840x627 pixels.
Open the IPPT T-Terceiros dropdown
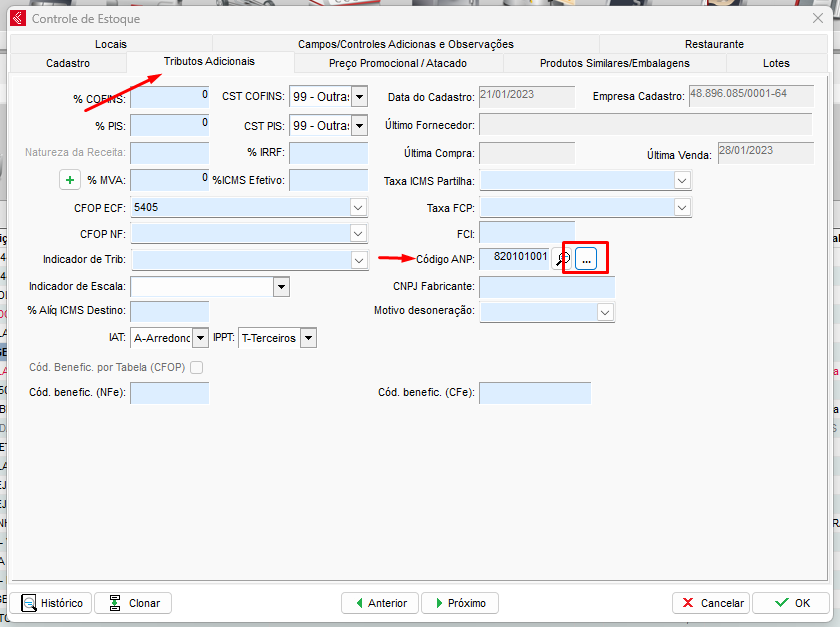point(307,338)
